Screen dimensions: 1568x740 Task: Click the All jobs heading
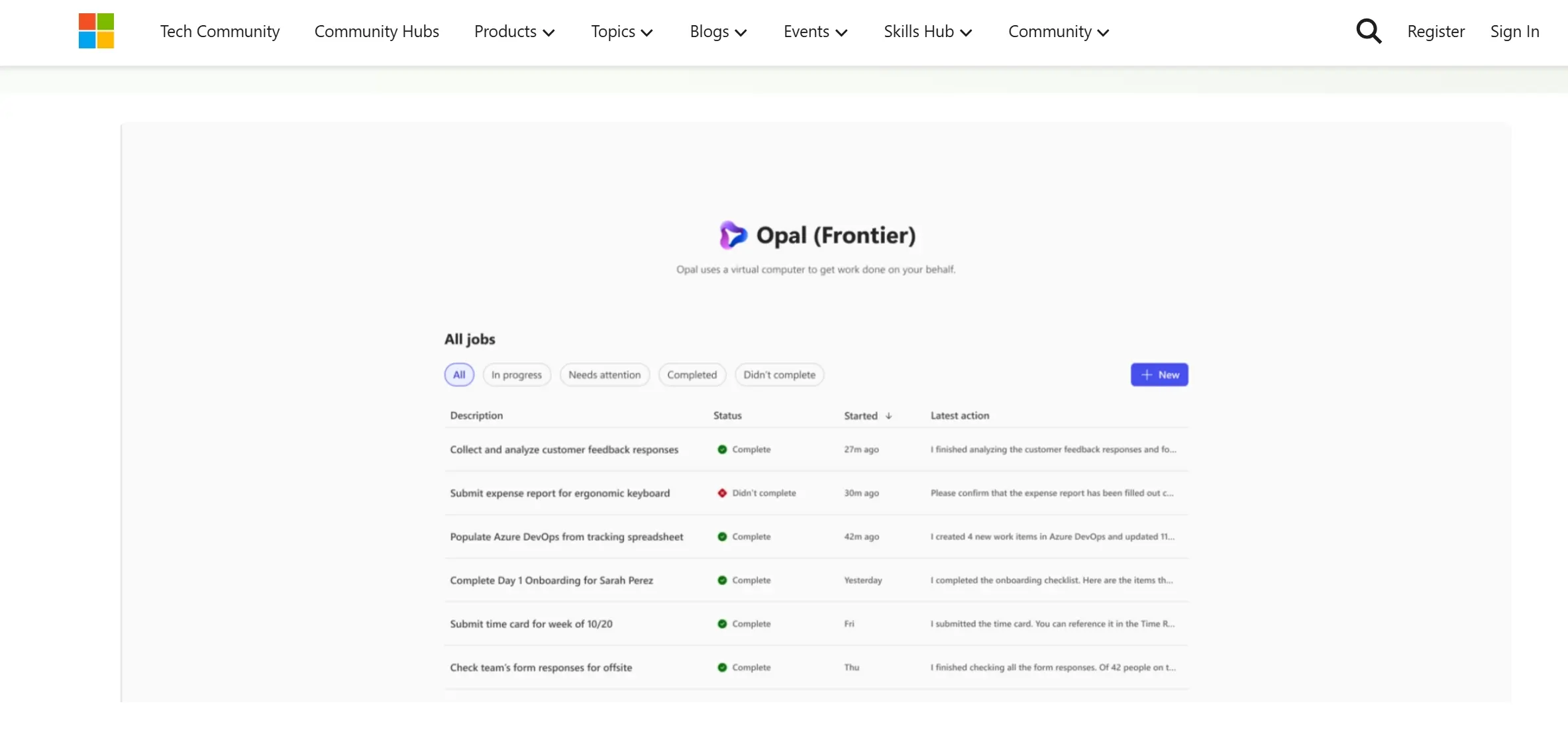pyautogui.click(x=470, y=339)
